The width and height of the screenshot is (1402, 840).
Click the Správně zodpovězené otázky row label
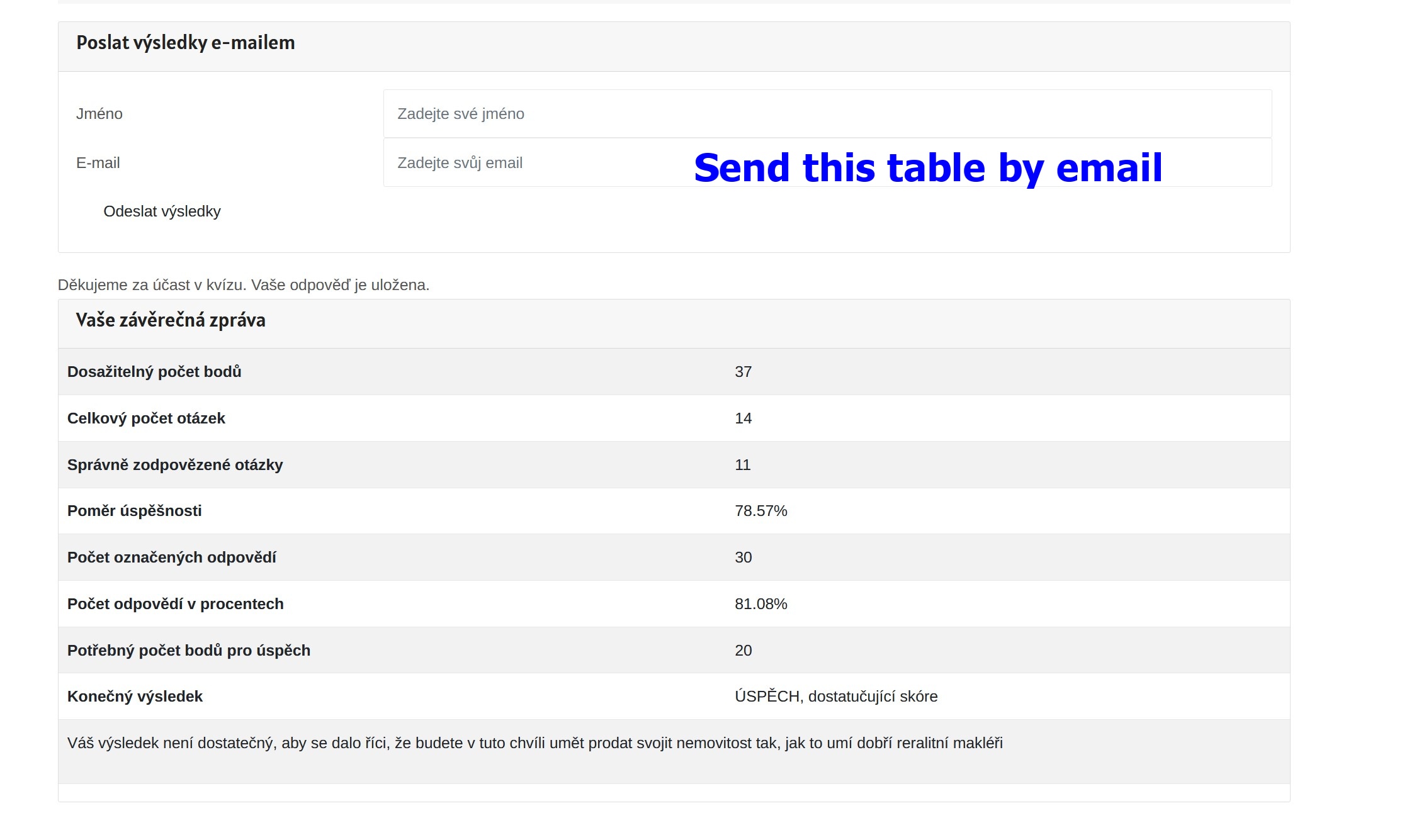click(x=175, y=465)
